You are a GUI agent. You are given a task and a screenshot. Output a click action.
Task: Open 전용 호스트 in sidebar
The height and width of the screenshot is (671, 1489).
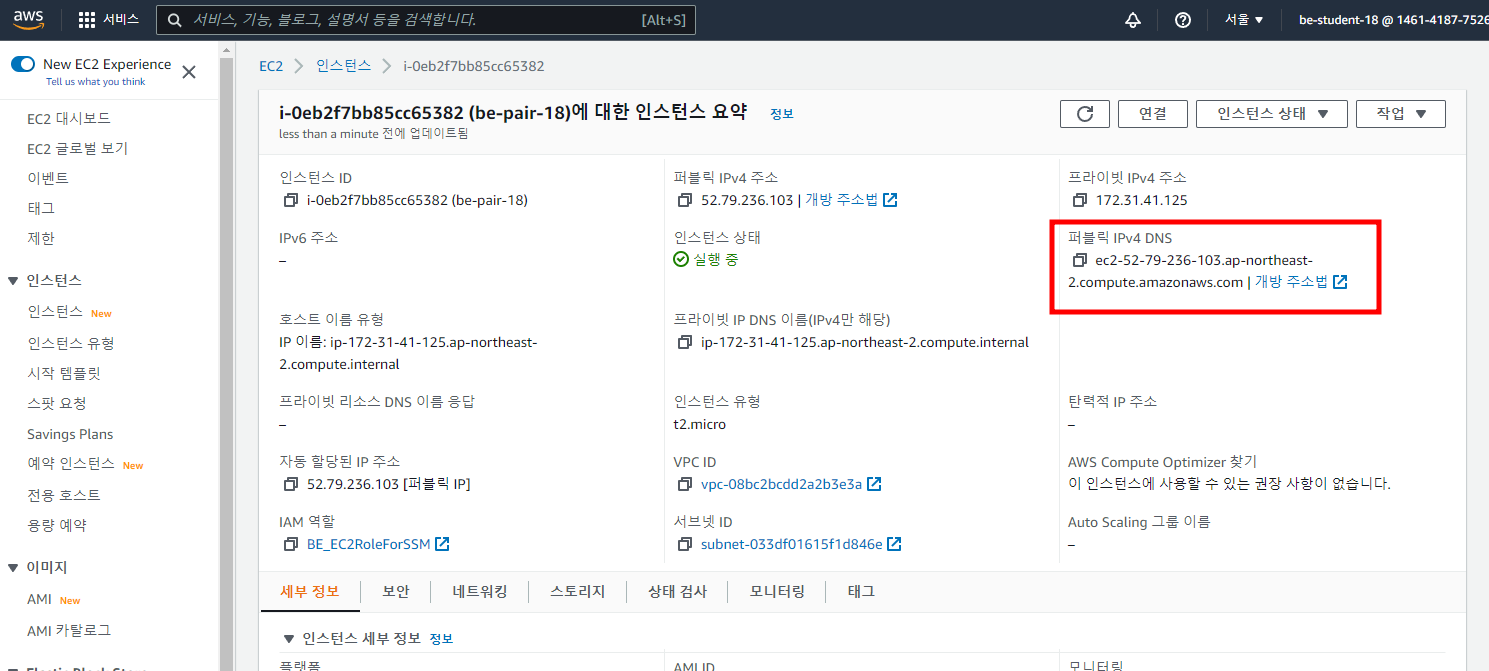pos(64,495)
